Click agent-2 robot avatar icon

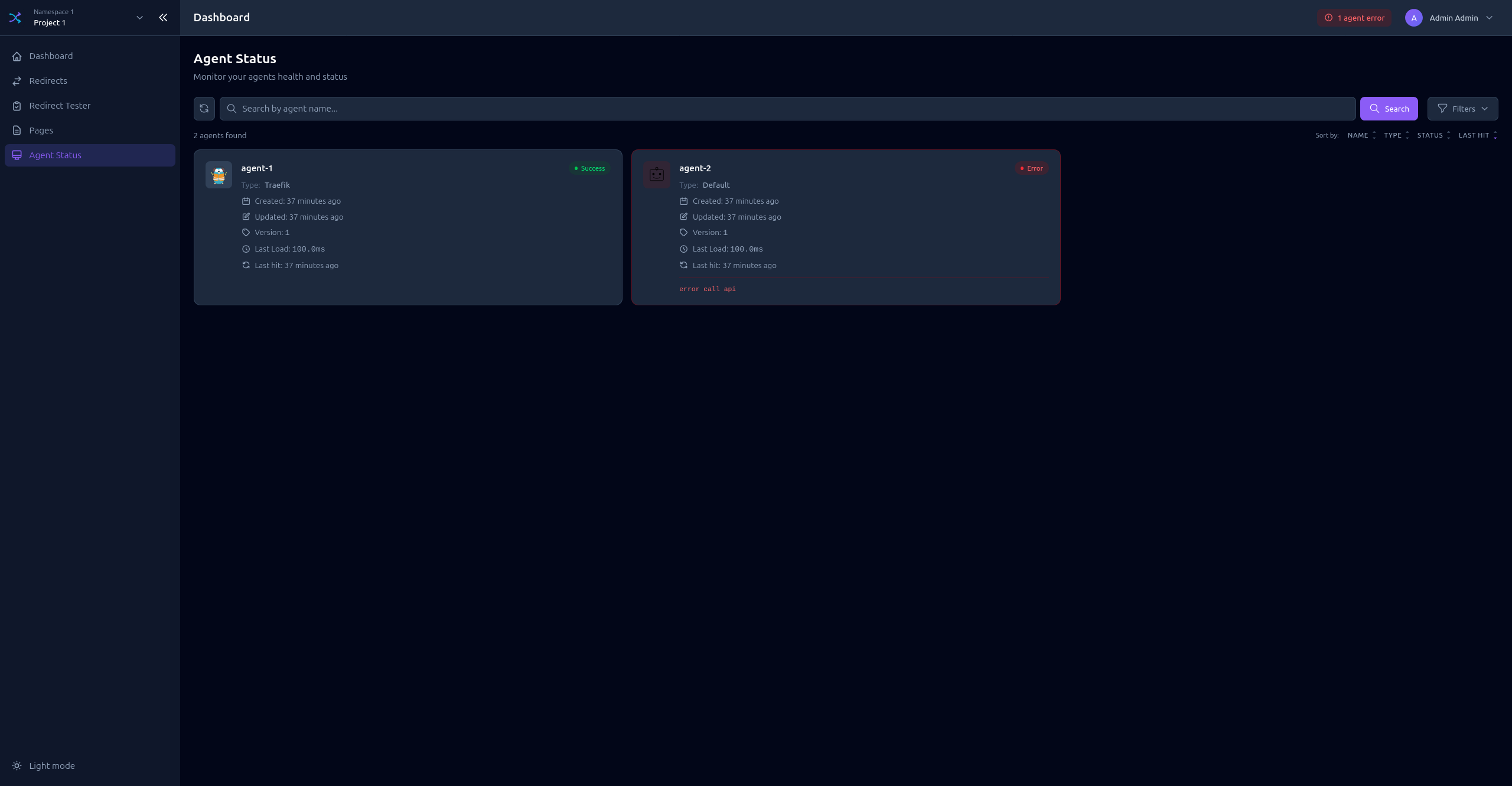(656, 175)
